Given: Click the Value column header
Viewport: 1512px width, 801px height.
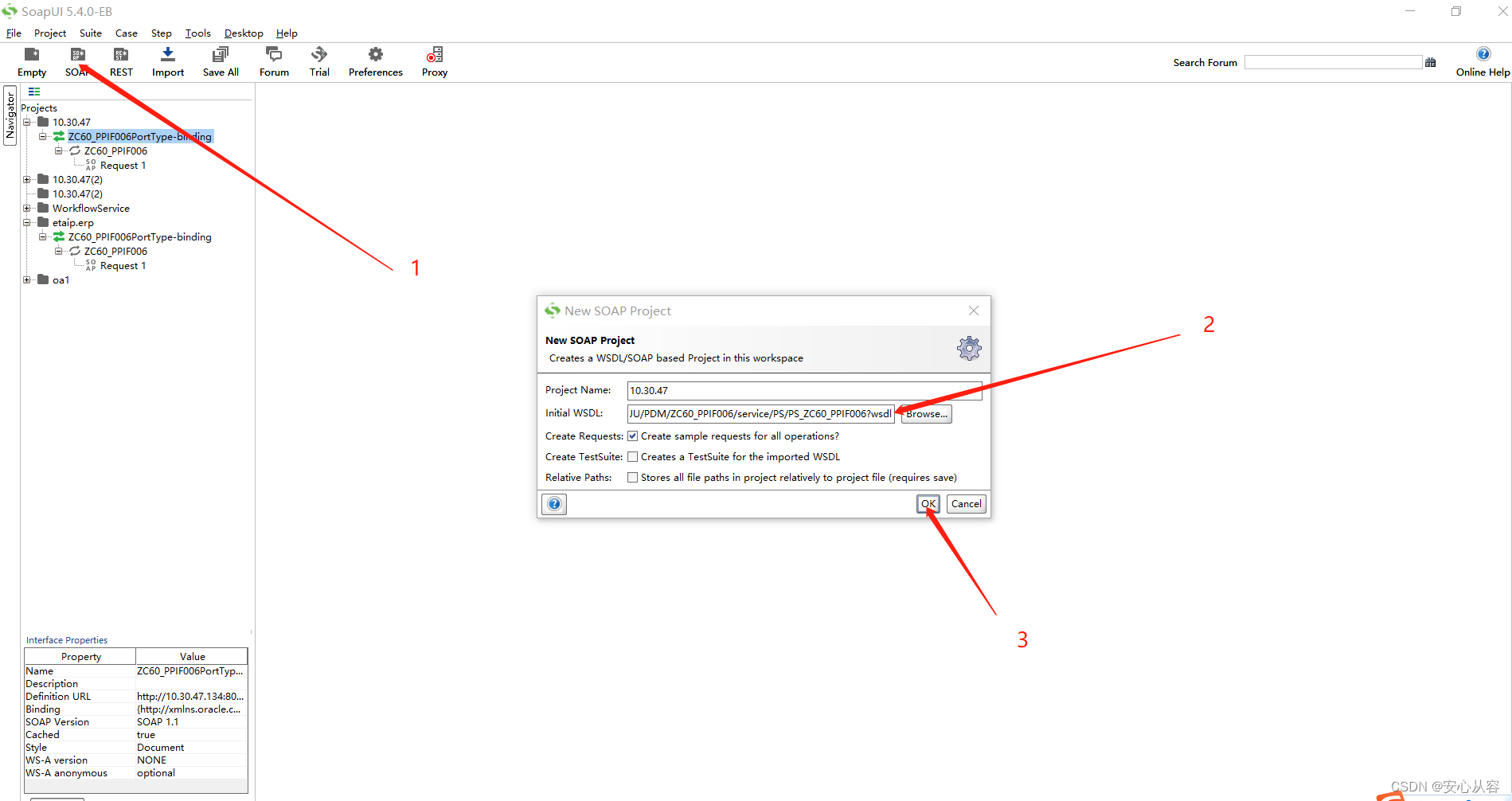Looking at the screenshot, I should pos(192,657).
